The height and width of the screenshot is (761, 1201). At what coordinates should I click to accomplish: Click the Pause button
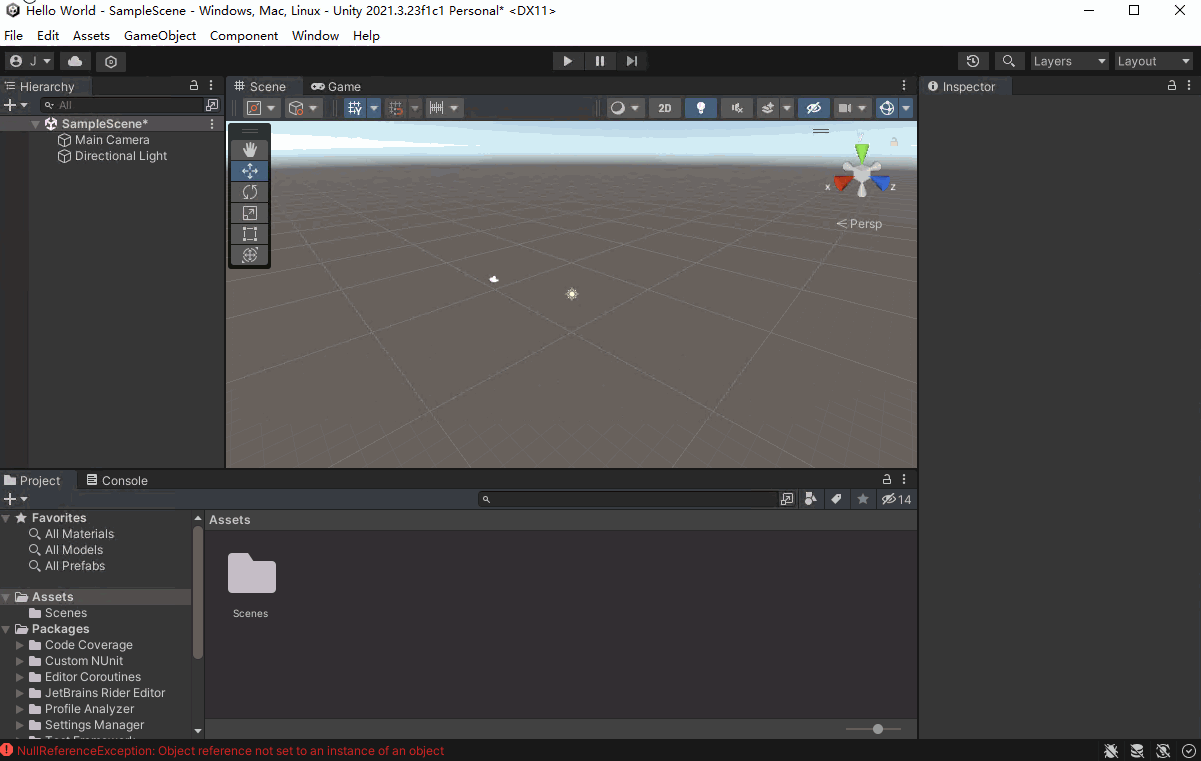point(600,61)
